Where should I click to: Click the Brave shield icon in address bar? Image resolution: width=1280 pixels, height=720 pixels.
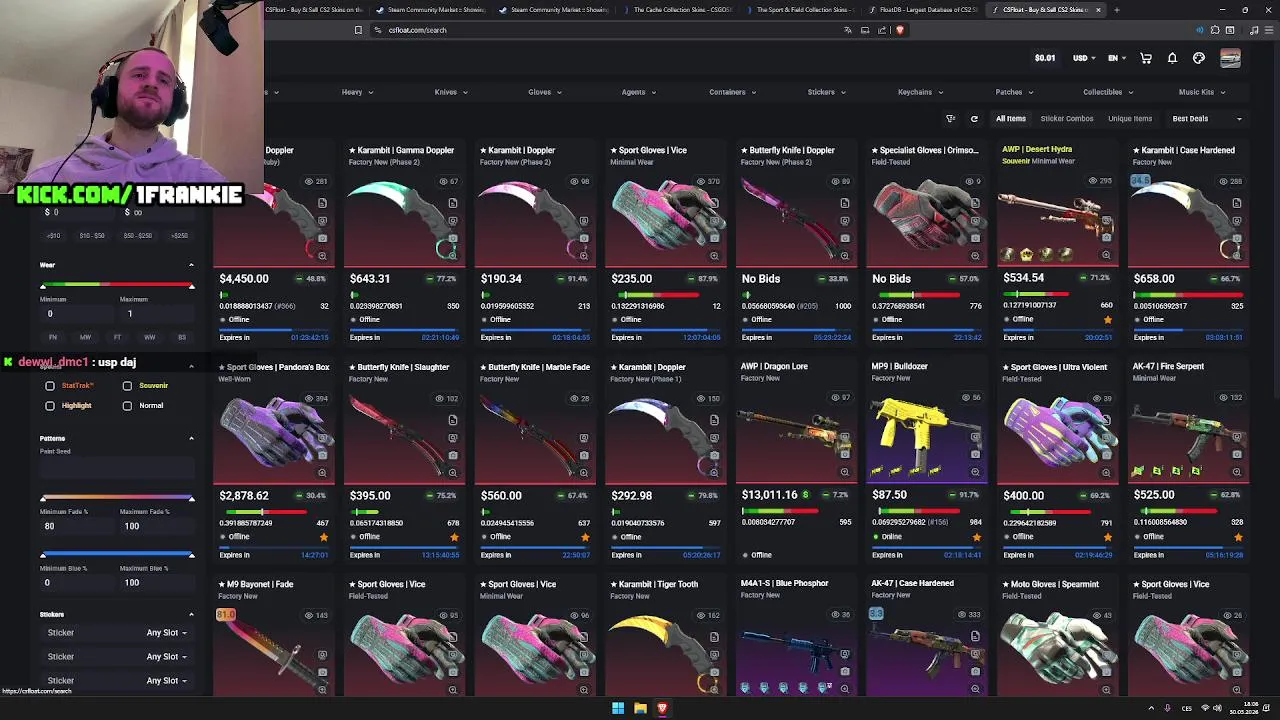click(899, 30)
